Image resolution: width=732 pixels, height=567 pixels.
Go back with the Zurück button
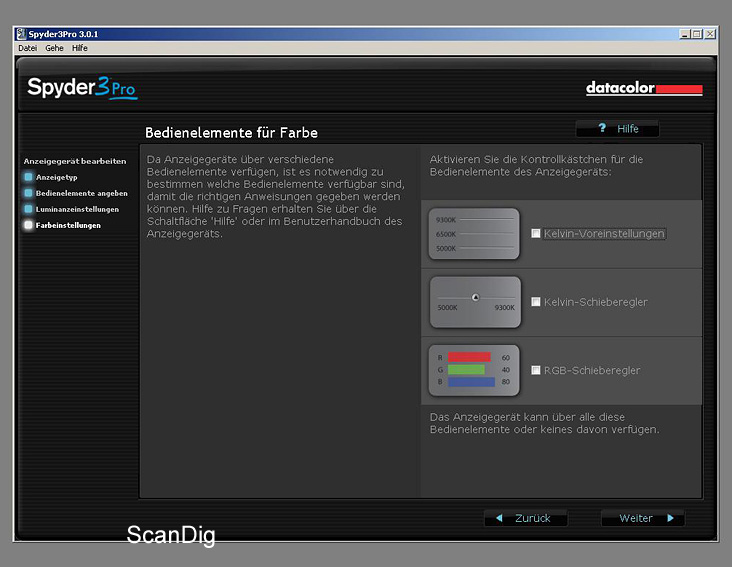[526, 518]
